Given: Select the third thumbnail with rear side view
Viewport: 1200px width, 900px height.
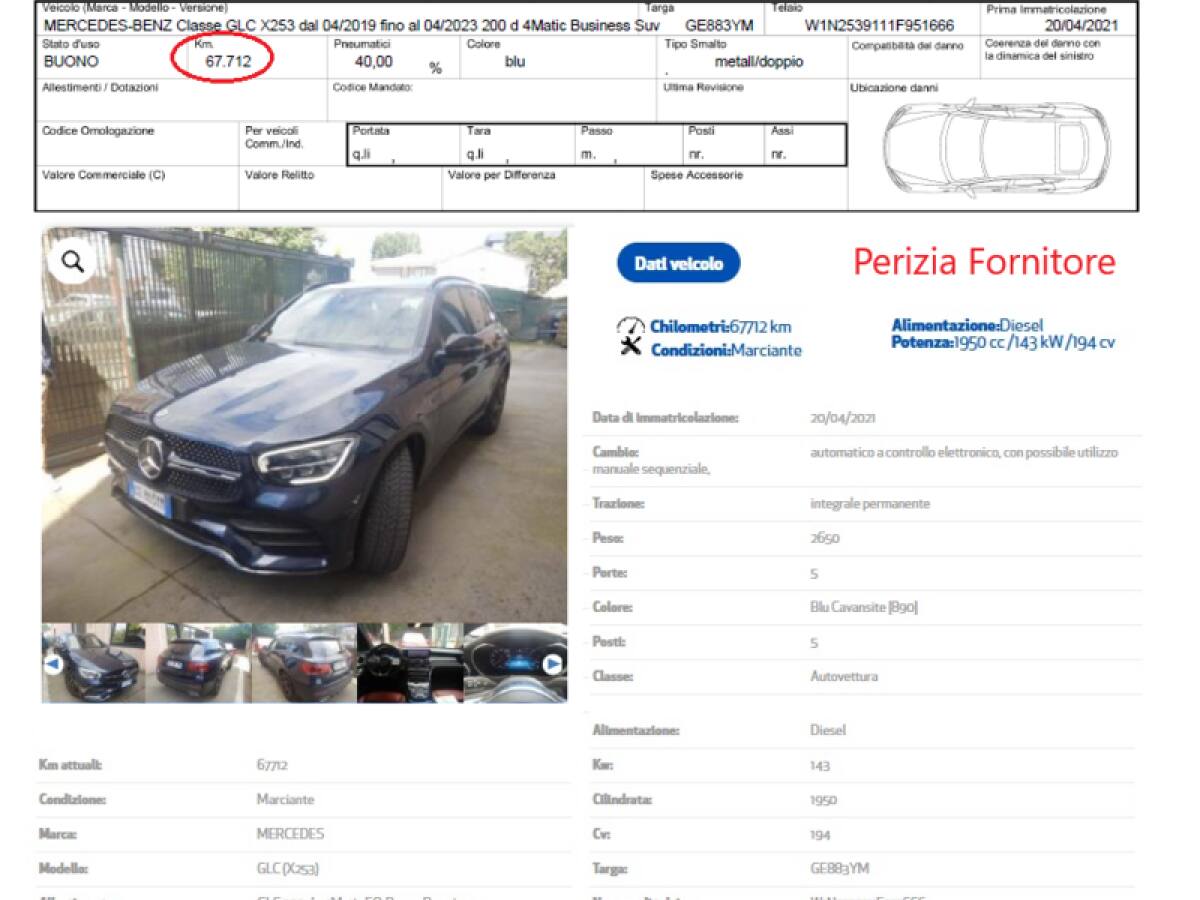Looking at the screenshot, I should tap(303, 664).
